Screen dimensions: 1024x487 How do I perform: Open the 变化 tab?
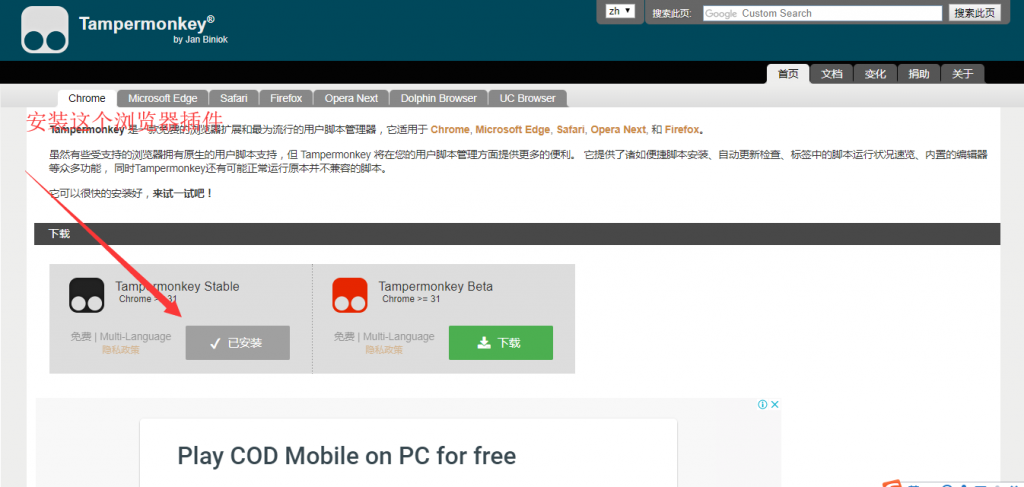875,74
